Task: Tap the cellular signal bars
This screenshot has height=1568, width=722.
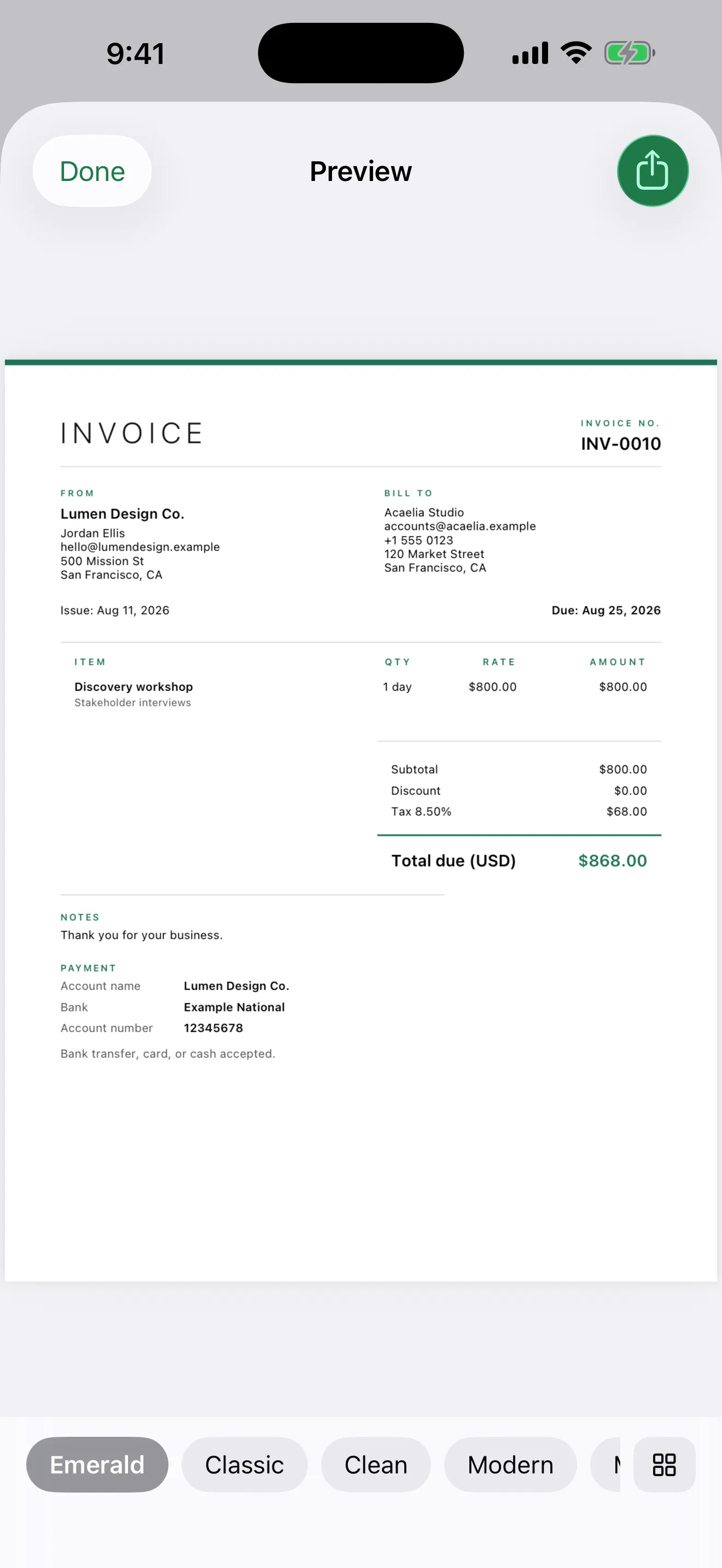Action: [530, 53]
